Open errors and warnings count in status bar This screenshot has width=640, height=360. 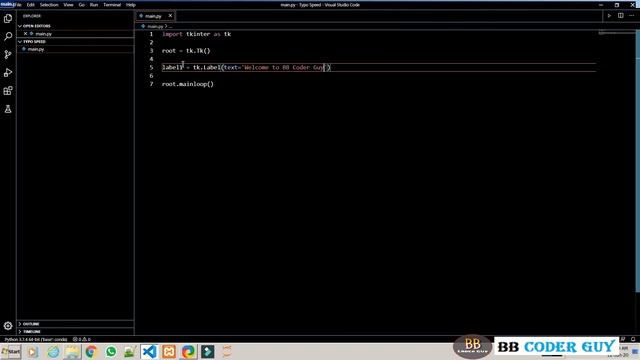point(82,339)
